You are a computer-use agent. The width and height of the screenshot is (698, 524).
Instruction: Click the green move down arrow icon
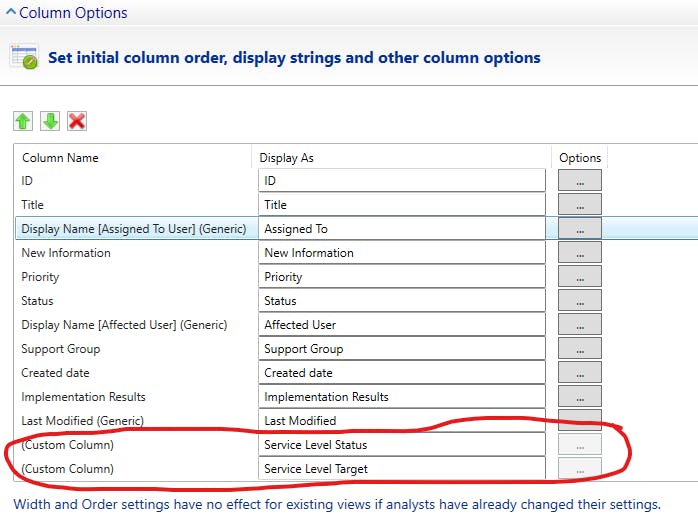(x=50, y=121)
